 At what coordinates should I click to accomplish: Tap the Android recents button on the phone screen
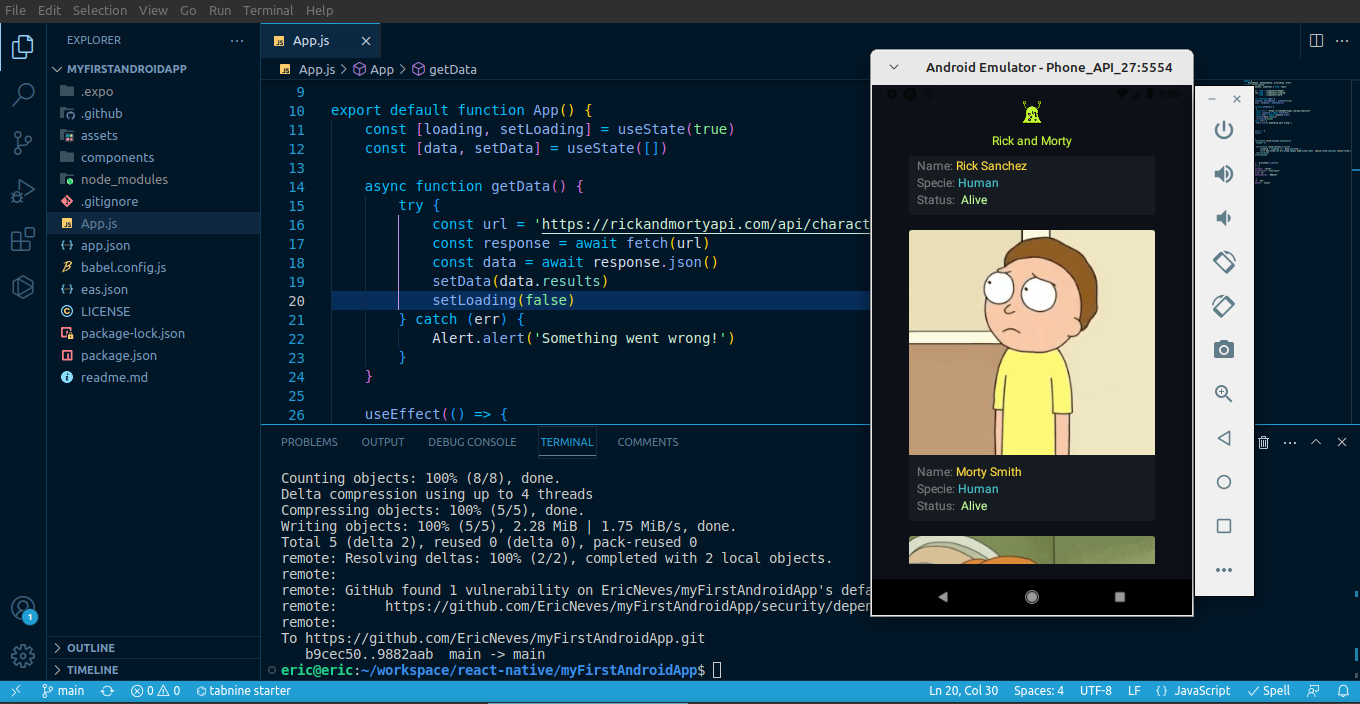pyautogui.click(x=1120, y=597)
